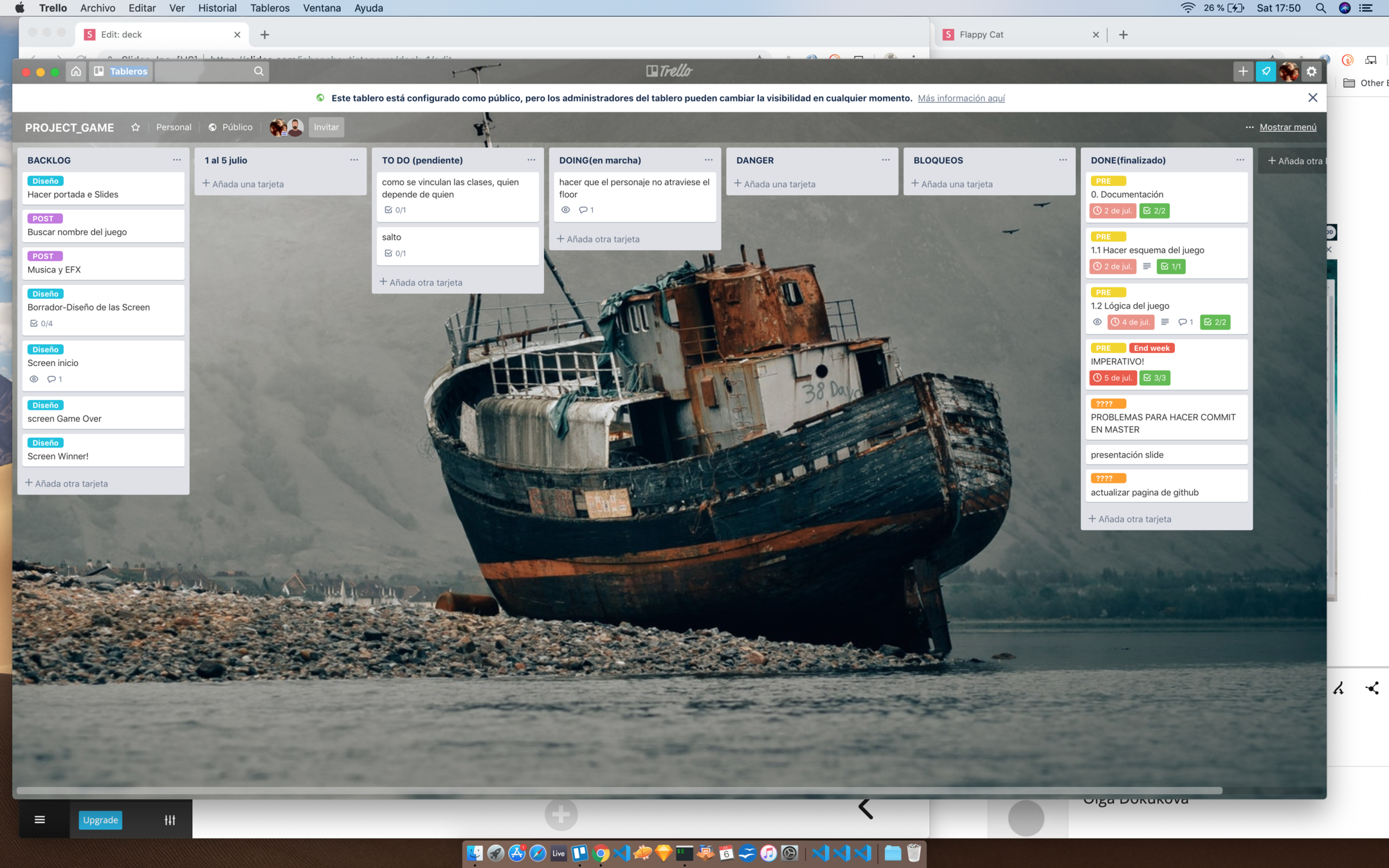Open the TO DO (pendiente) list menu

tap(531, 160)
